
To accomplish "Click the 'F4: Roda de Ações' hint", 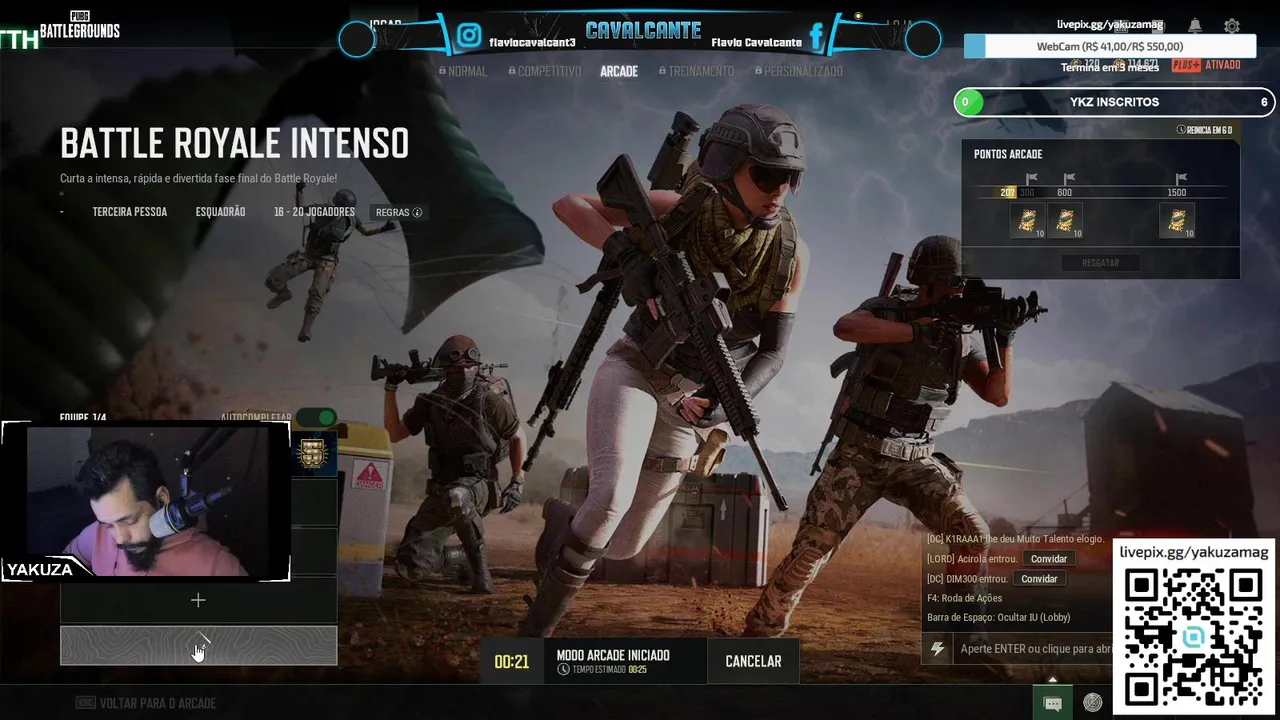I will click(964, 598).
